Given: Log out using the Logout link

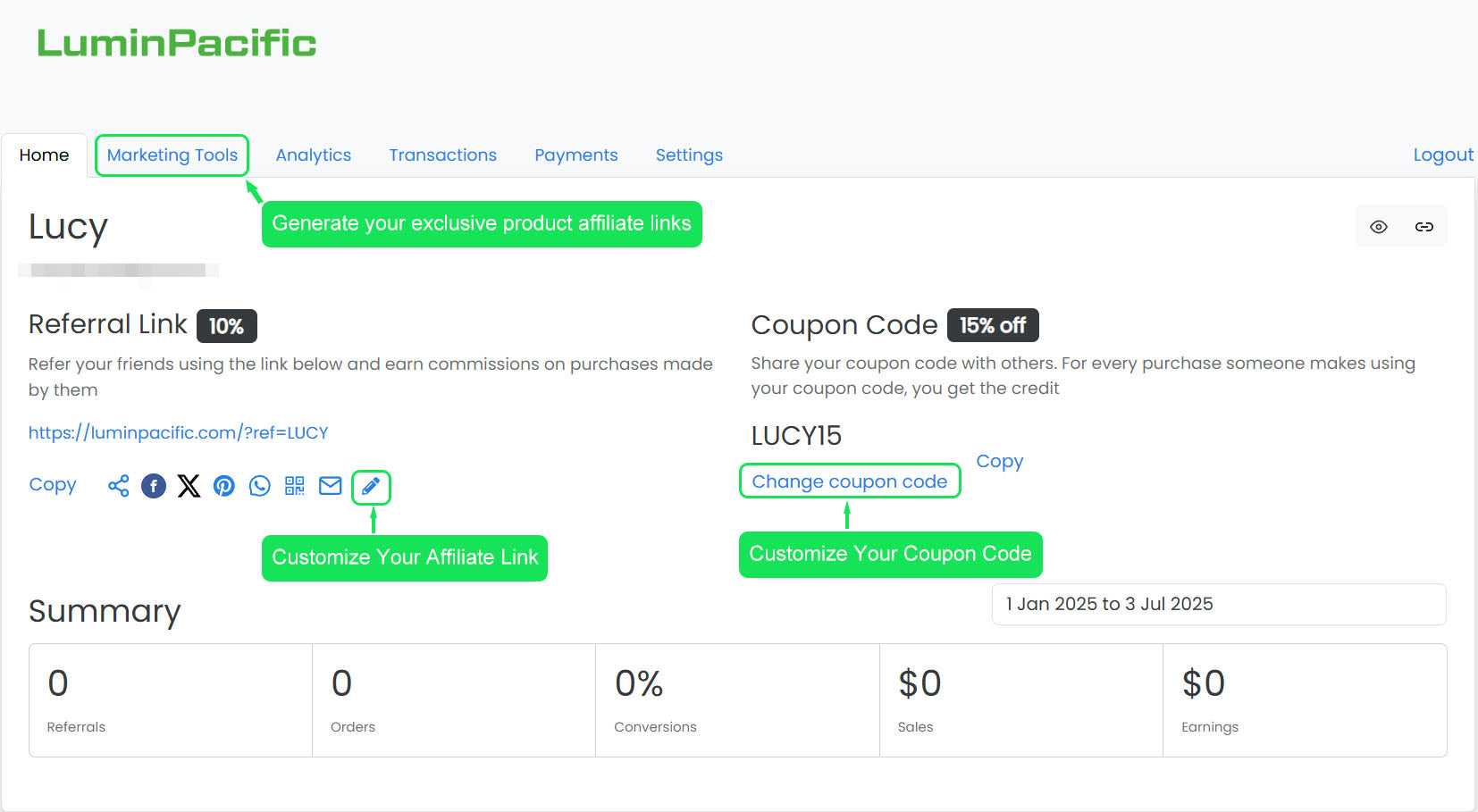Looking at the screenshot, I should click(1443, 155).
